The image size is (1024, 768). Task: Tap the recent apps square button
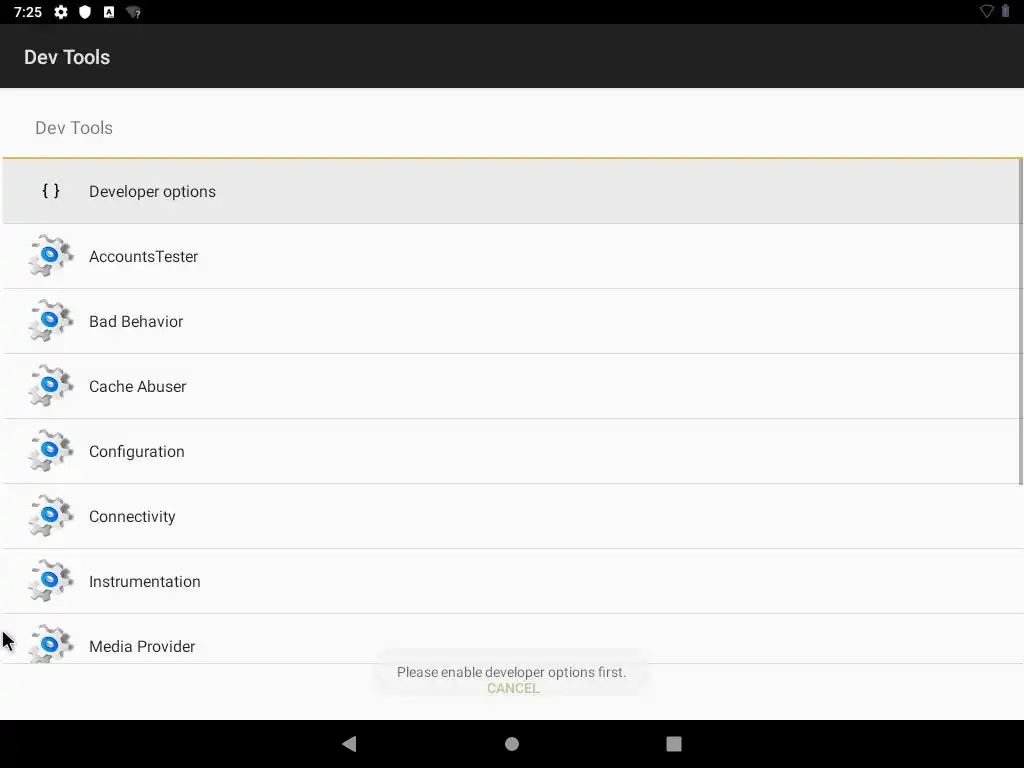tap(674, 744)
